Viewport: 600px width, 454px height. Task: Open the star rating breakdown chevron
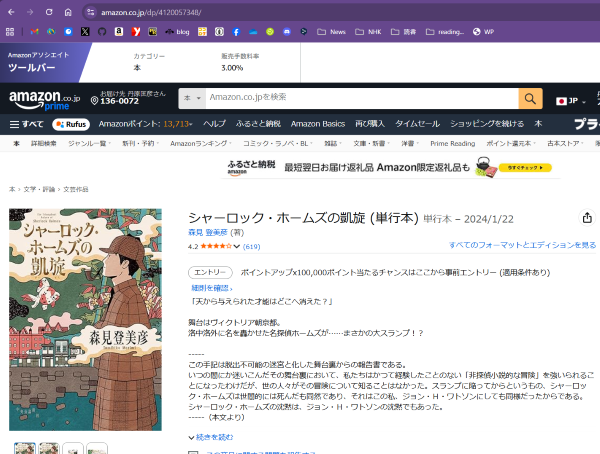(x=237, y=247)
